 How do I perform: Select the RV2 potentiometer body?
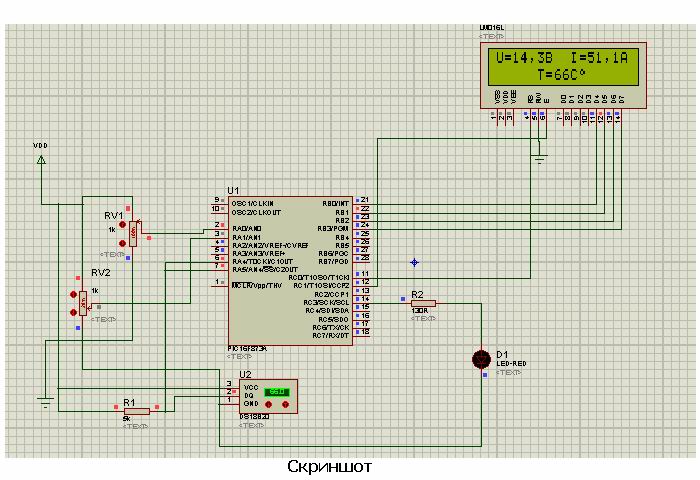click(83, 303)
